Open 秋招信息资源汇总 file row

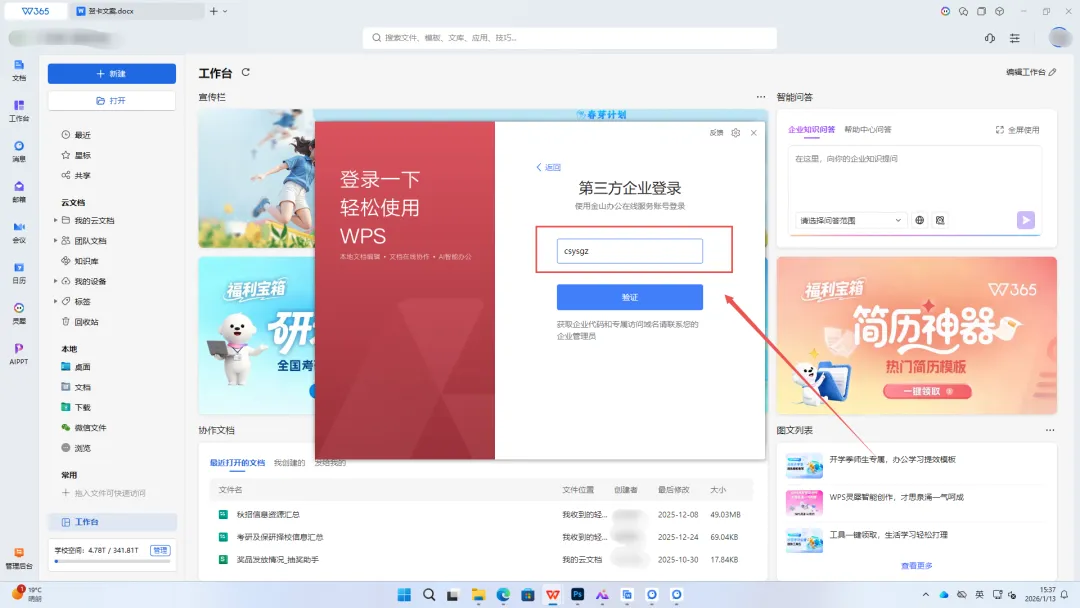pos(481,514)
